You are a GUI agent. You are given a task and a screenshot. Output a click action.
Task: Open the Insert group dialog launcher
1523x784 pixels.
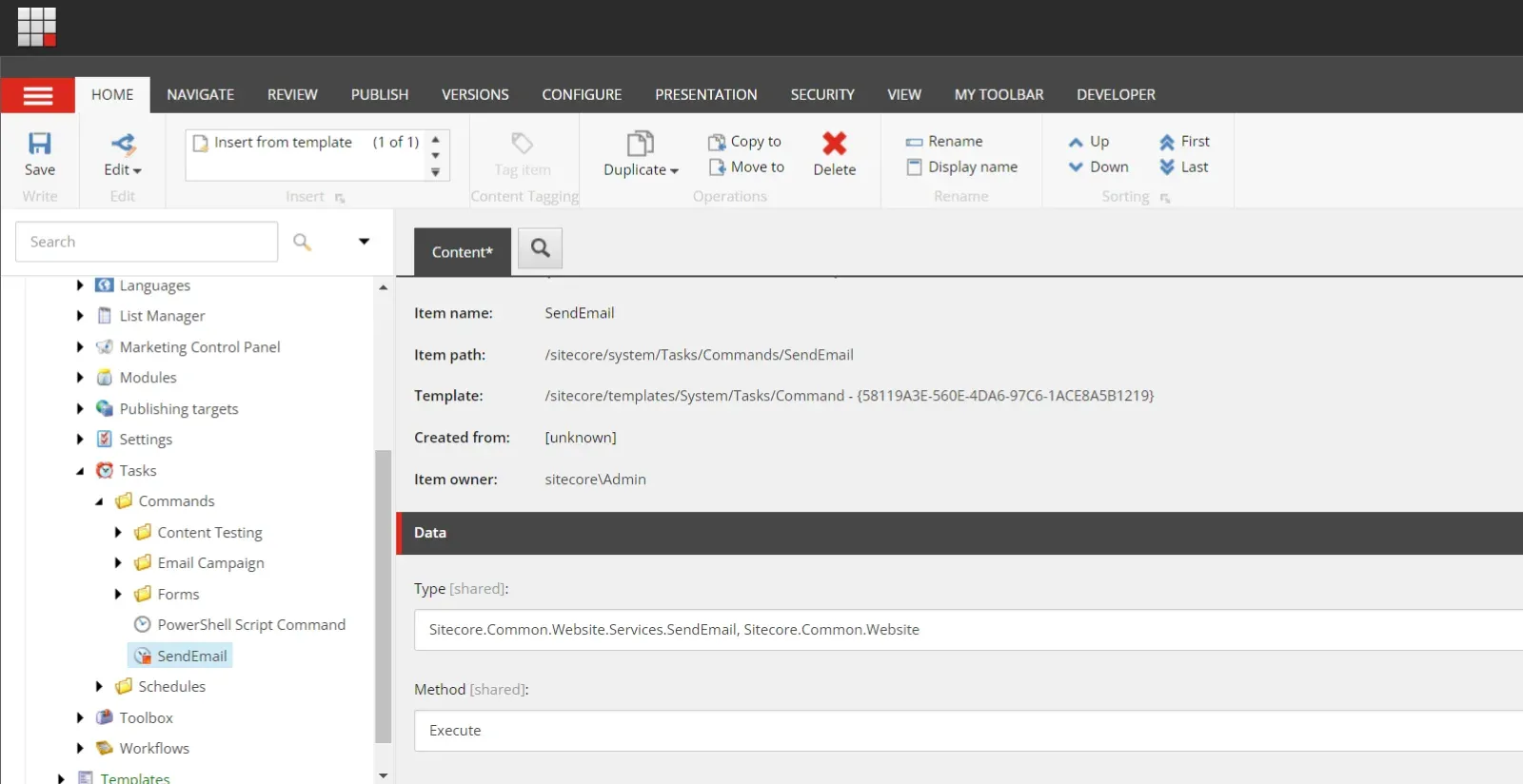tap(340, 198)
